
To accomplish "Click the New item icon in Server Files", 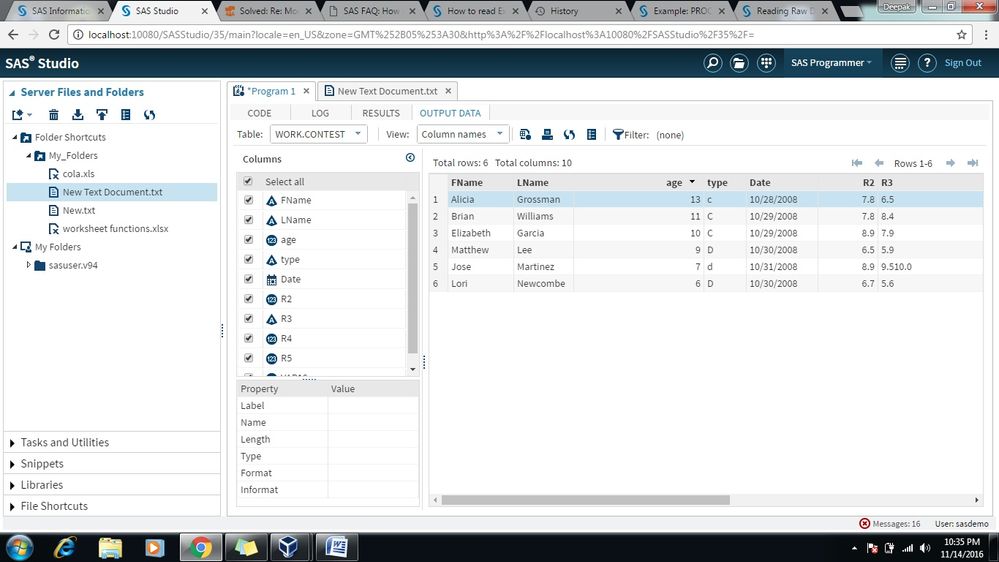I will (x=20, y=115).
